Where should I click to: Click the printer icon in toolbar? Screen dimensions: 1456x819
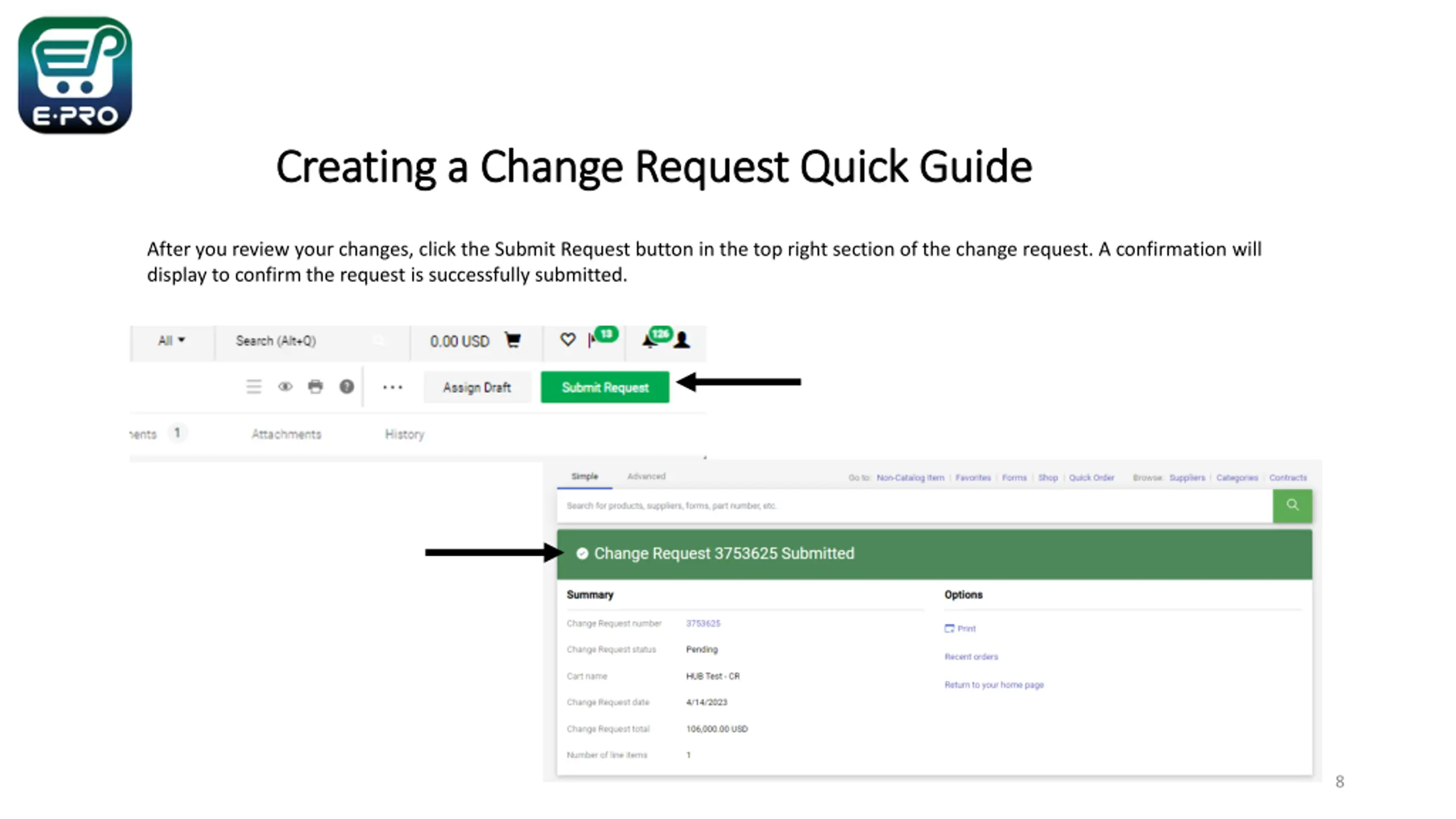[316, 387]
